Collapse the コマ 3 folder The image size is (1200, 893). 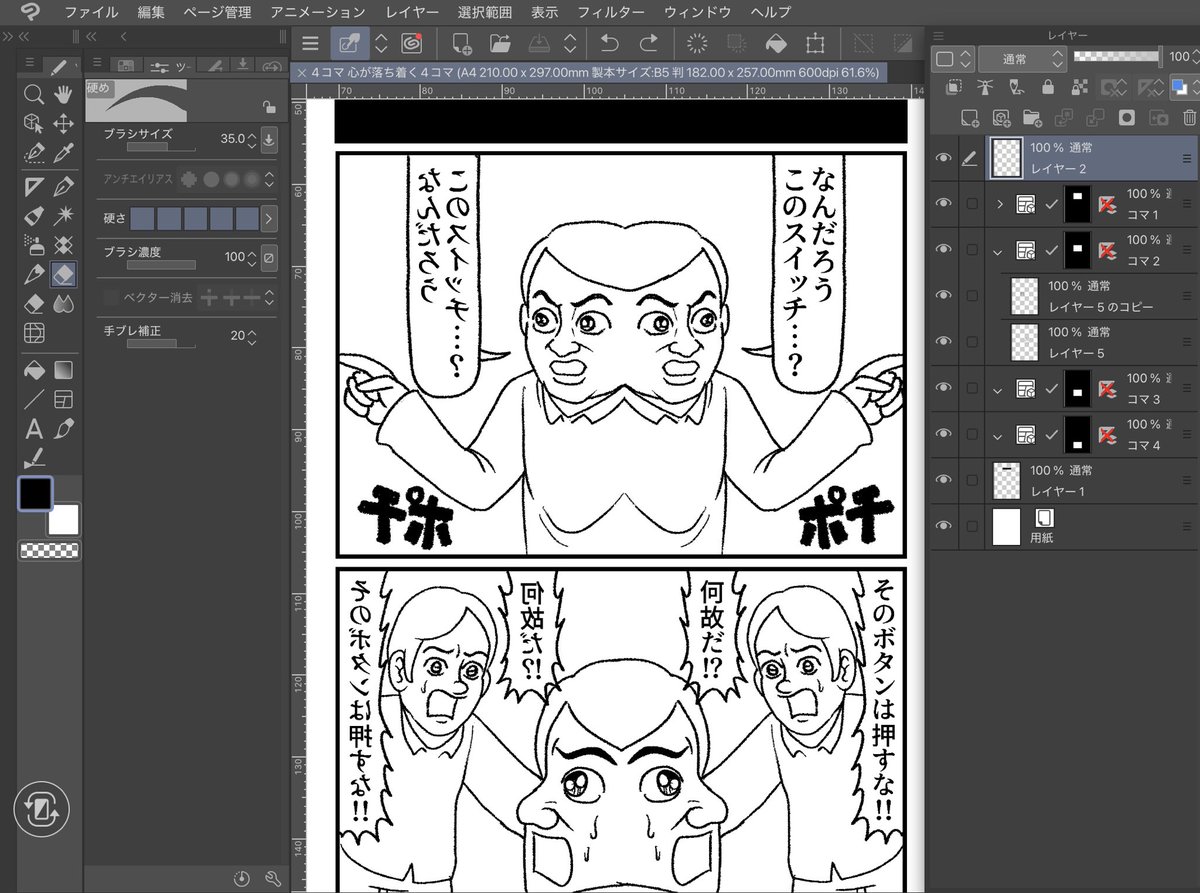(998, 388)
